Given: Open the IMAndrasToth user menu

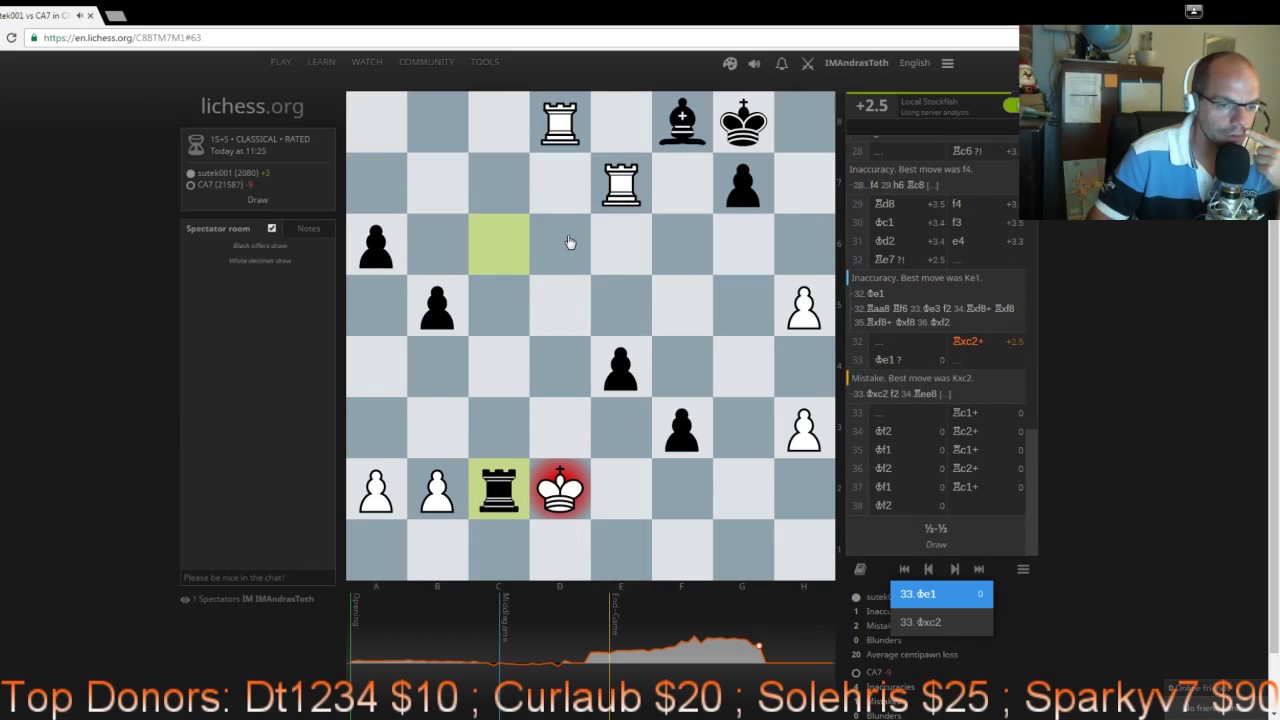Looking at the screenshot, I should pos(856,63).
